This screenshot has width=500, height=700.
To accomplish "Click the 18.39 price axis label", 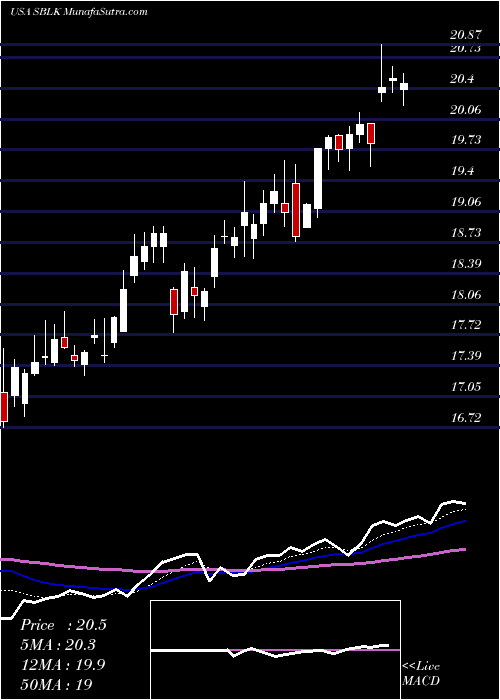I will [x=466, y=263].
